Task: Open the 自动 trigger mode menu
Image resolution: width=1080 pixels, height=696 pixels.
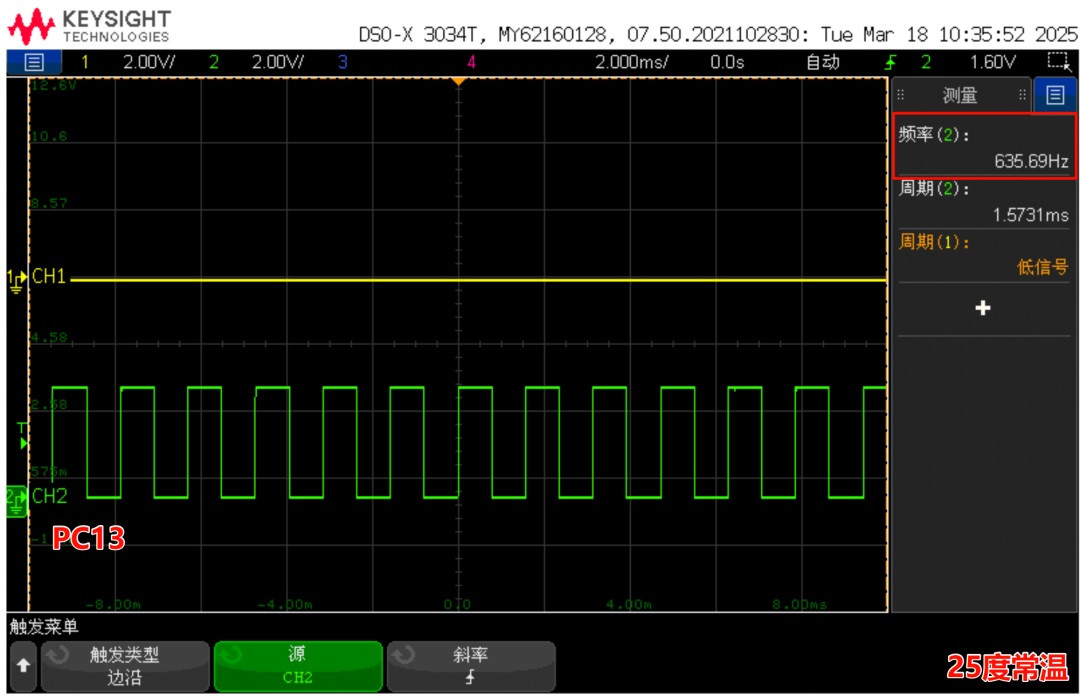Action: pyautogui.click(x=823, y=62)
